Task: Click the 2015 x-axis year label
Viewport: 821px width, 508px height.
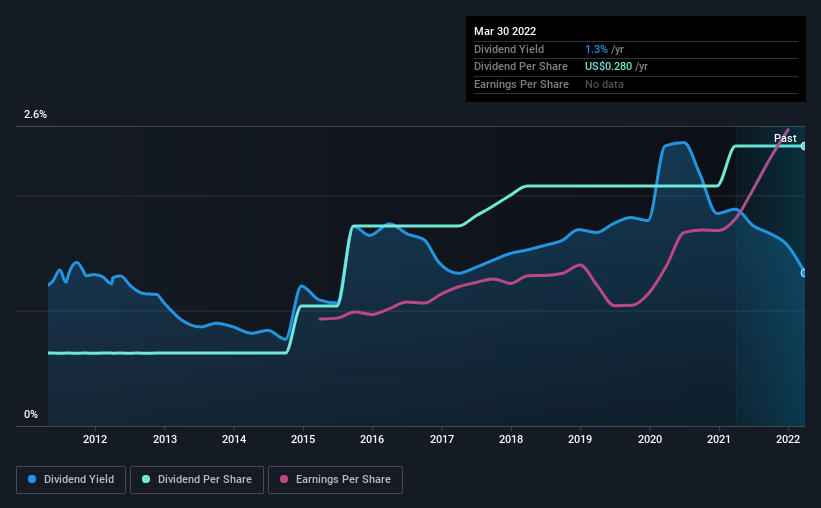Action: 303,439
